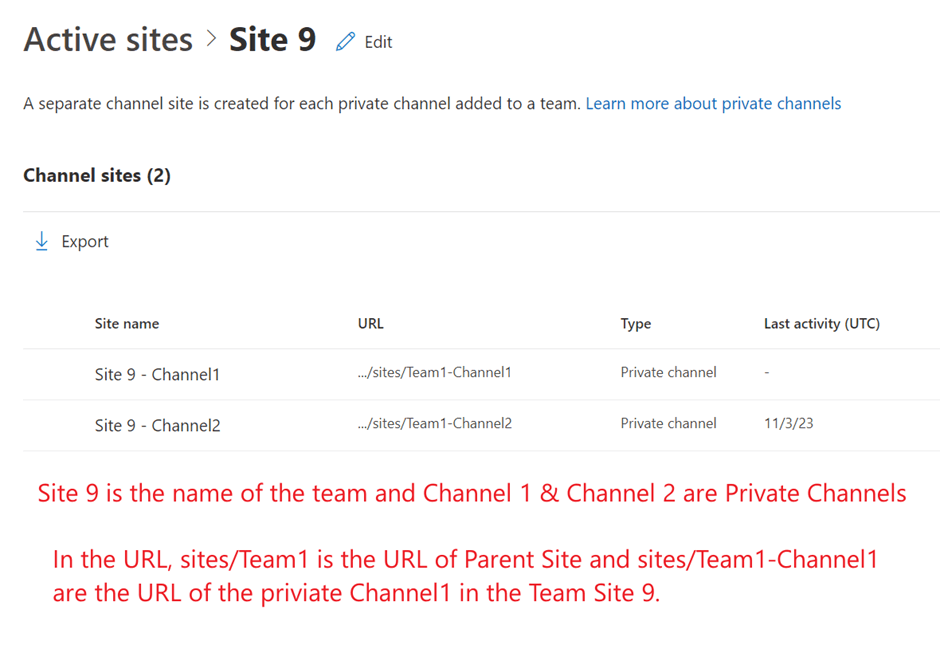Screen dimensions: 940x657
Task: Sort by the Site name column header
Action: [127, 324]
